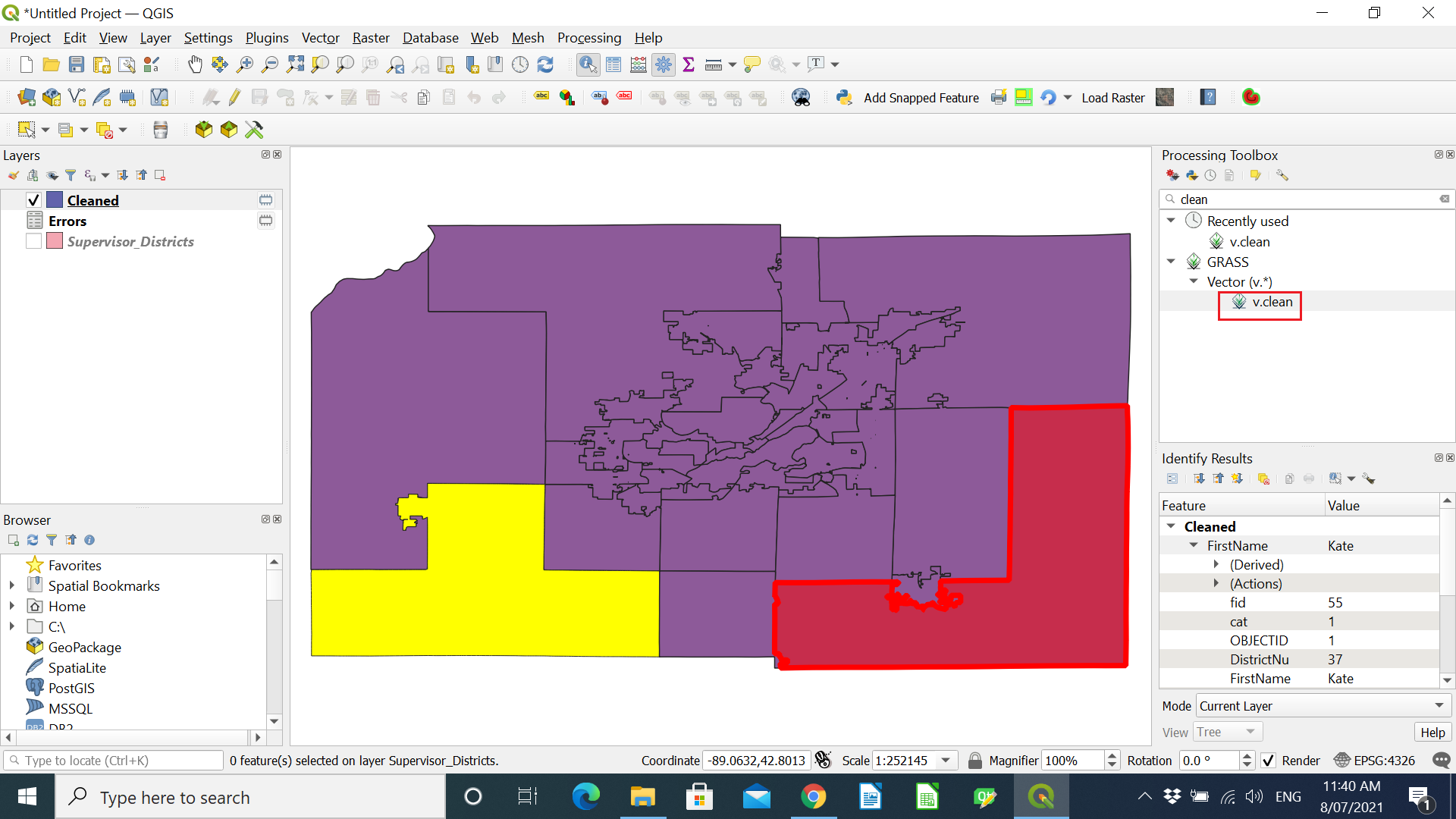Open the Show Map Tips icon
Image resolution: width=1456 pixels, height=819 pixels.
[752, 64]
